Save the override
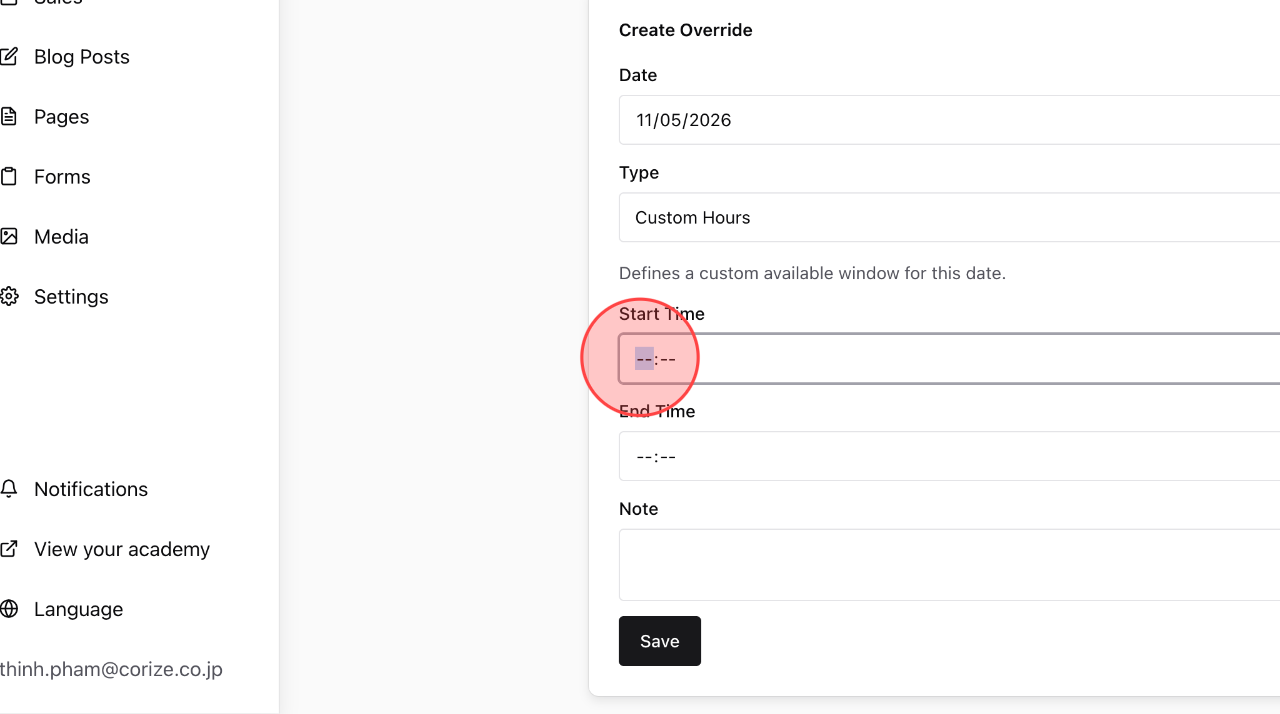Viewport: 1280px width, 714px height. click(x=660, y=641)
